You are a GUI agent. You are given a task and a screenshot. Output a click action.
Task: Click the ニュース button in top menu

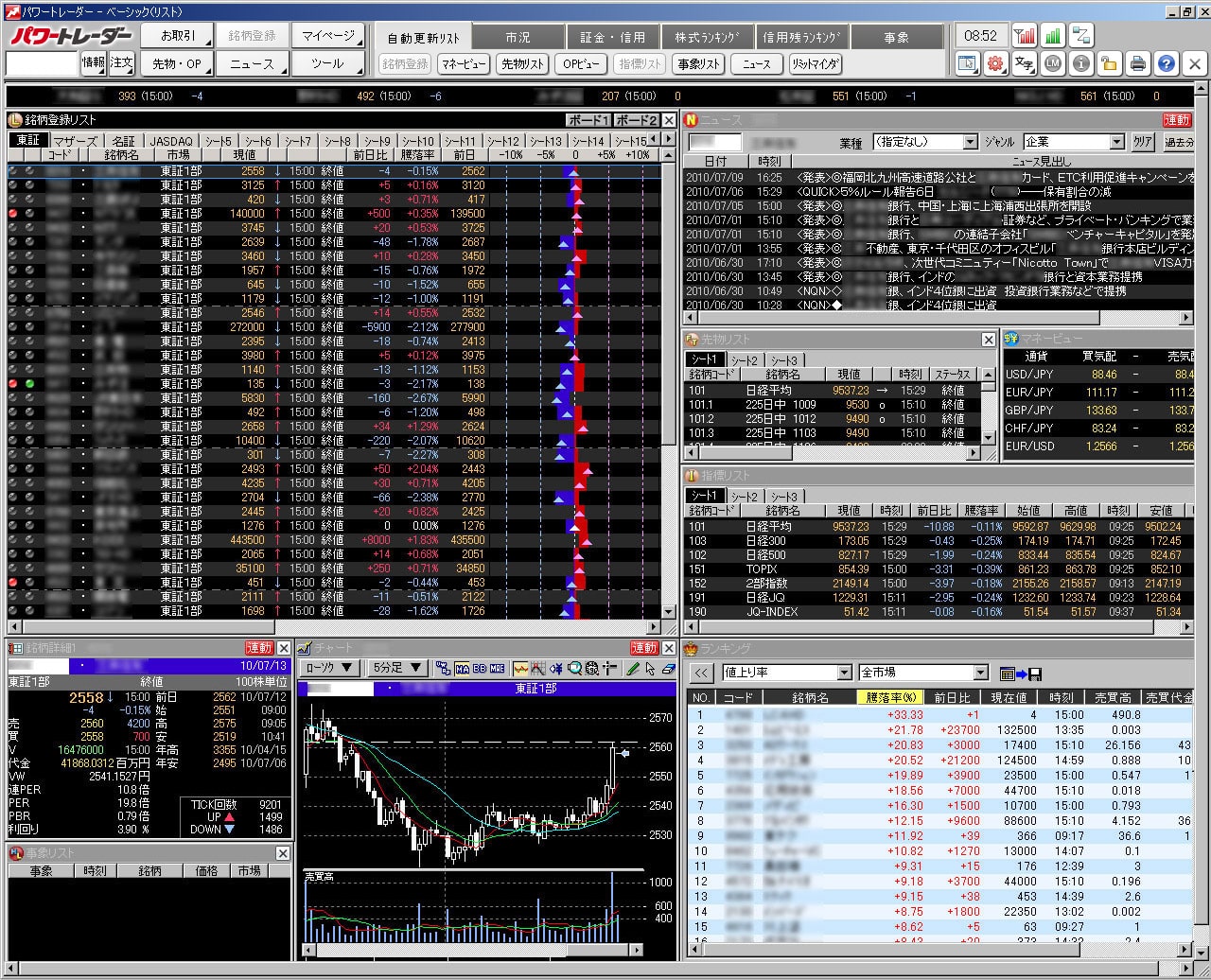click(252, 64)
